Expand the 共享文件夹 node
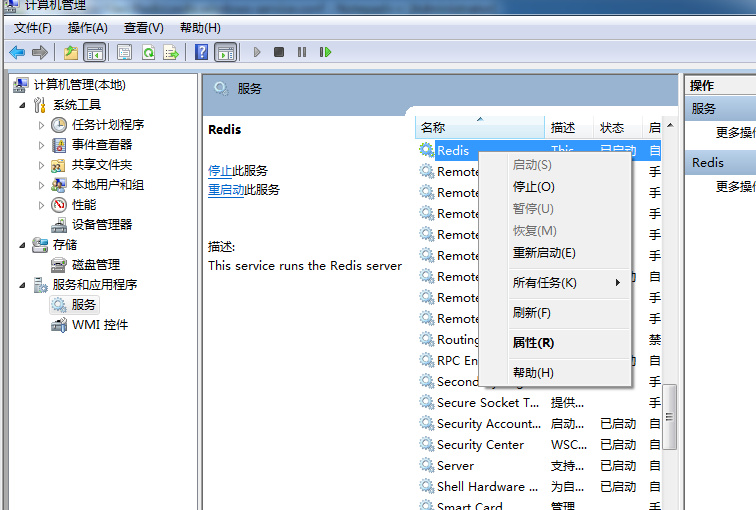The width and height of the screenshot is (756, 510). click(x=41, y=165)
